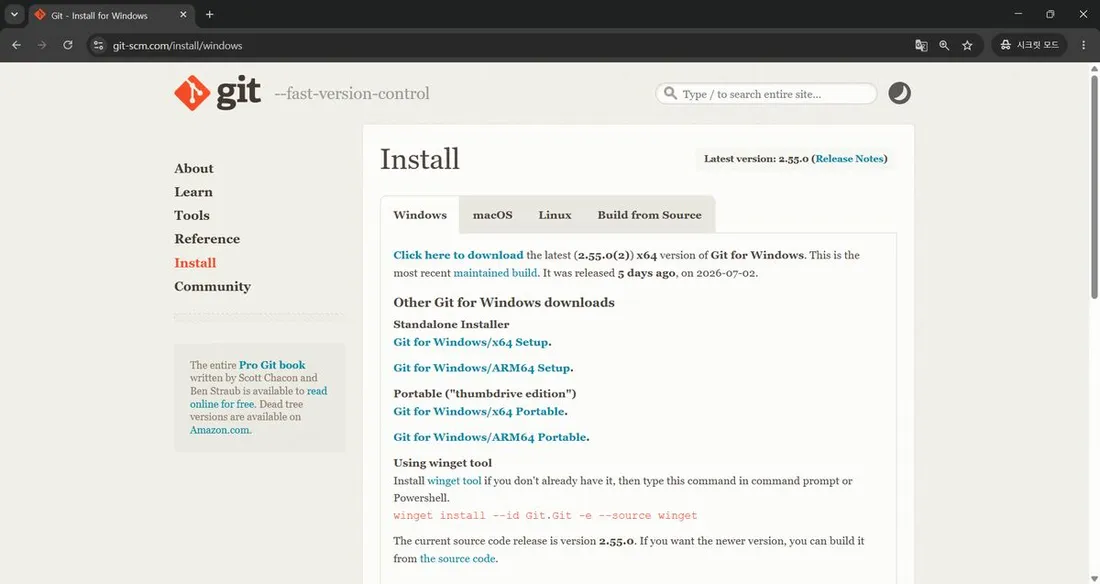
Task: Focus the site search input field
Action: tap(766, 93)
